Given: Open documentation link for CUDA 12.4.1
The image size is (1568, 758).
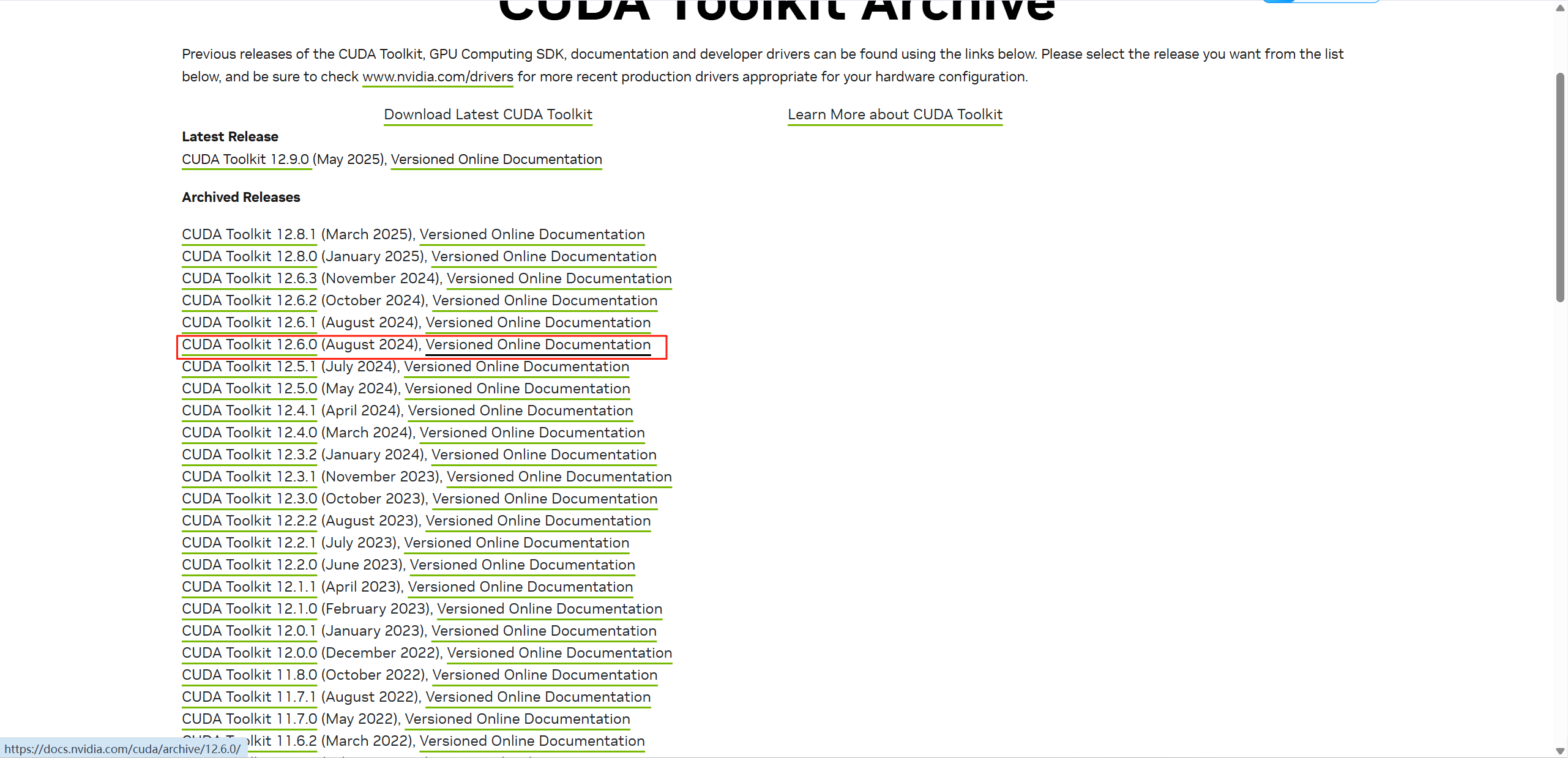Looking at the screenshot, I should click(520, 411).
